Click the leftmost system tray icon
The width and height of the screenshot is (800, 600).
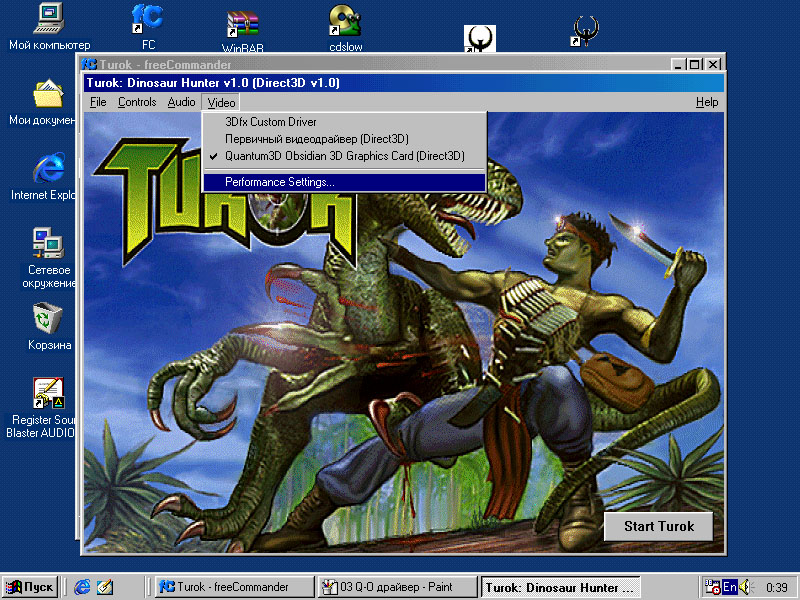(712, 587)
